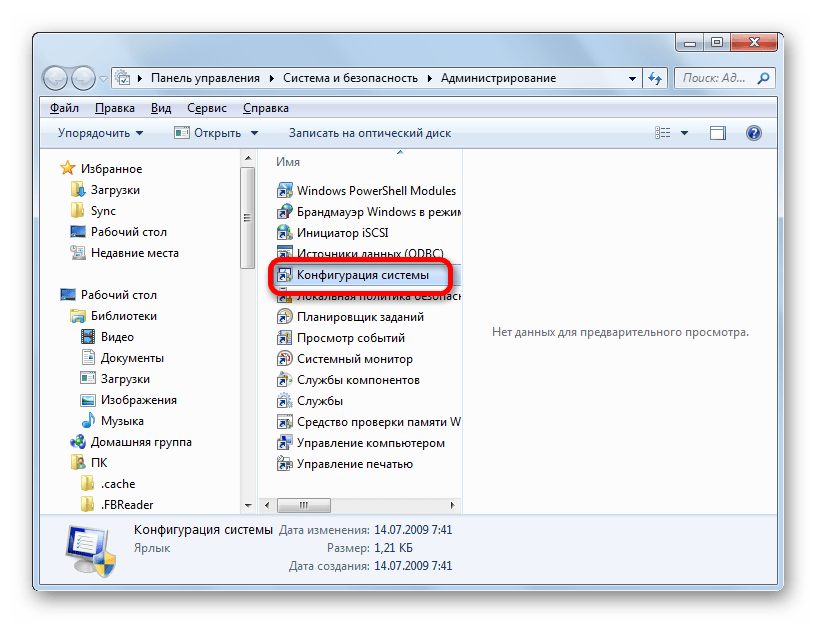The width and height of the screenshot is (817, 624).
Task: Expand the view options dropdown arrow
Action: (684, 133)
